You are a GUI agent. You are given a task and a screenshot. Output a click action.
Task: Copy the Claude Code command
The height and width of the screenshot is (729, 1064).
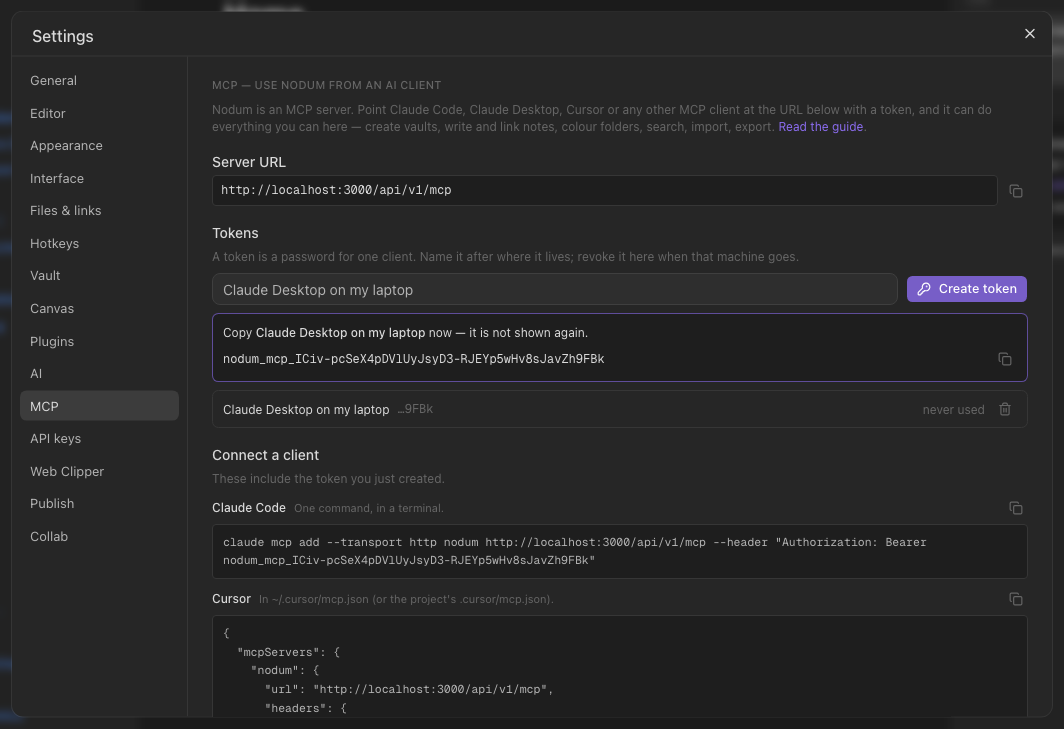point(1016,508)
